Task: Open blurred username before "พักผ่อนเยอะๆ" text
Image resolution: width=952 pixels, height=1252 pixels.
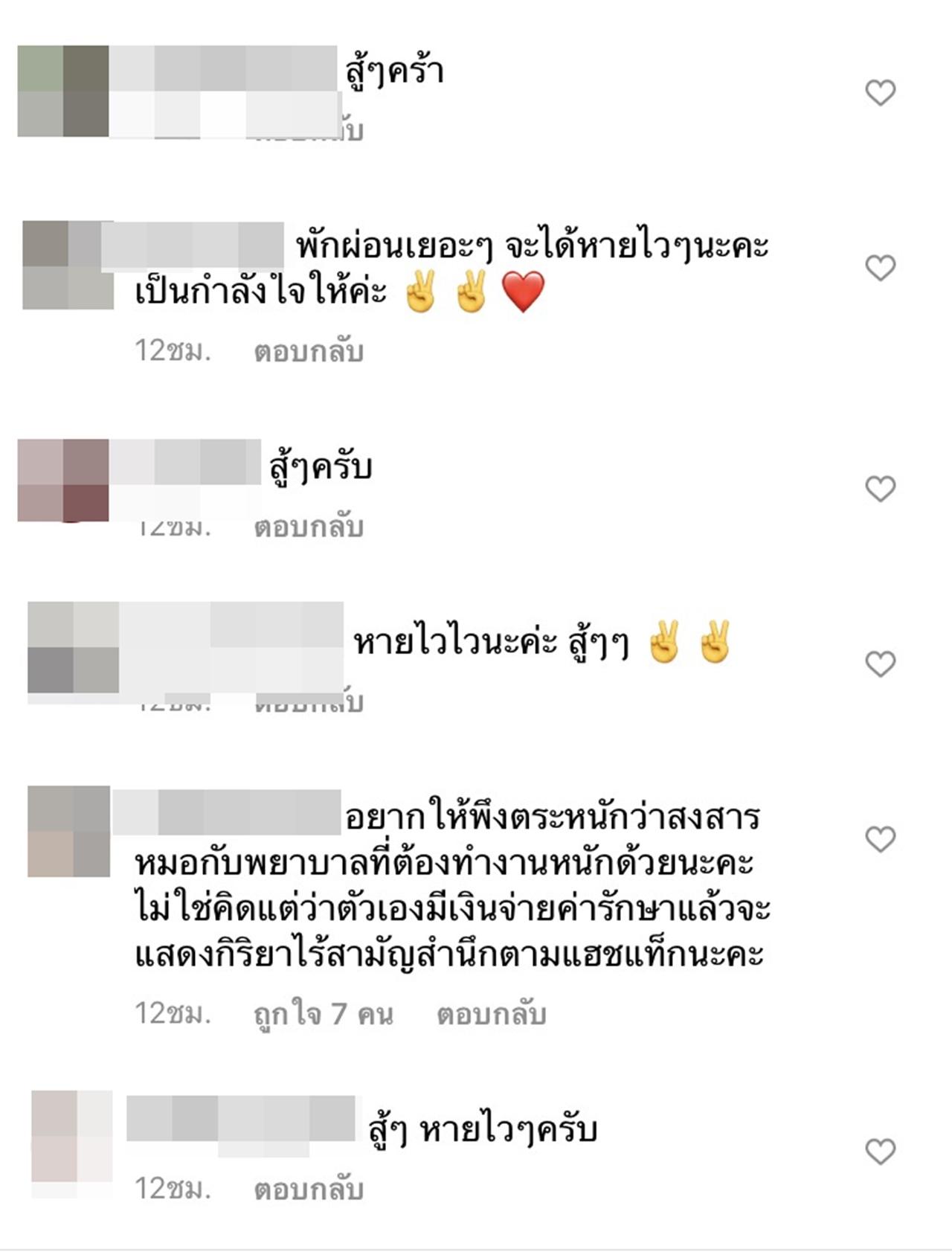Action: (192, 244)
